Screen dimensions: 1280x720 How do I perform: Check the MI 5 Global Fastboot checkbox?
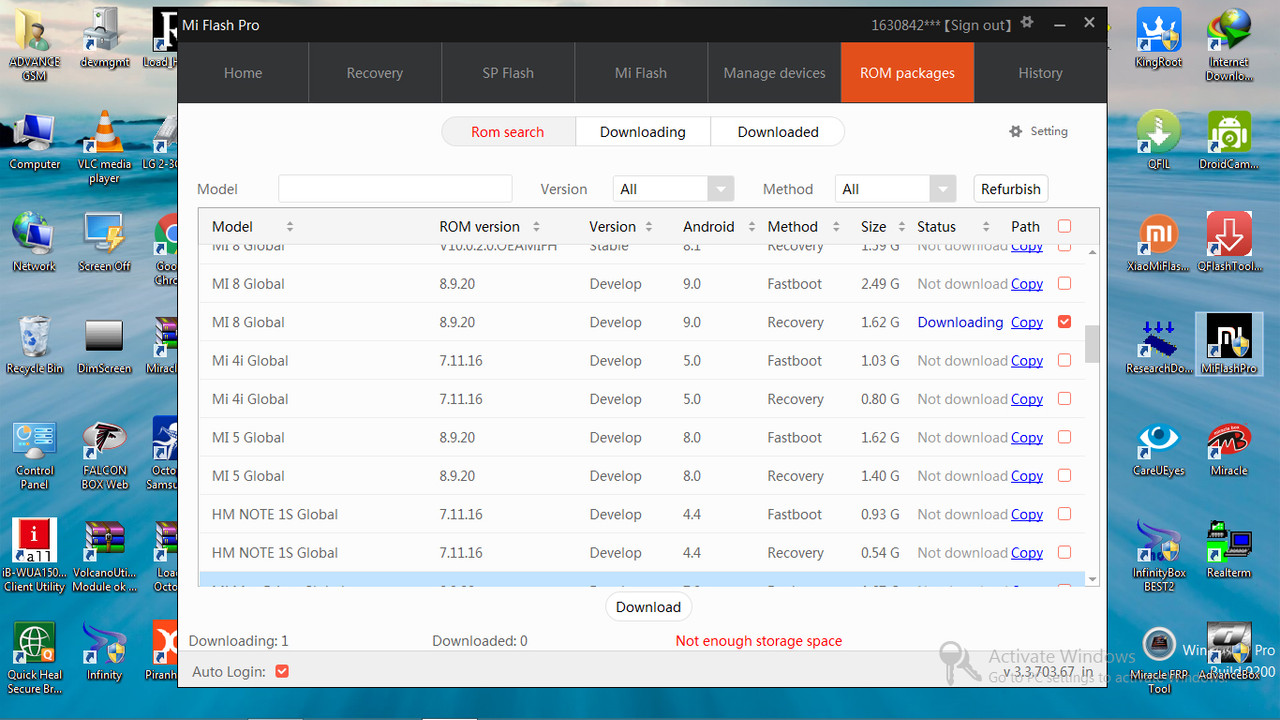[1064, 437]
